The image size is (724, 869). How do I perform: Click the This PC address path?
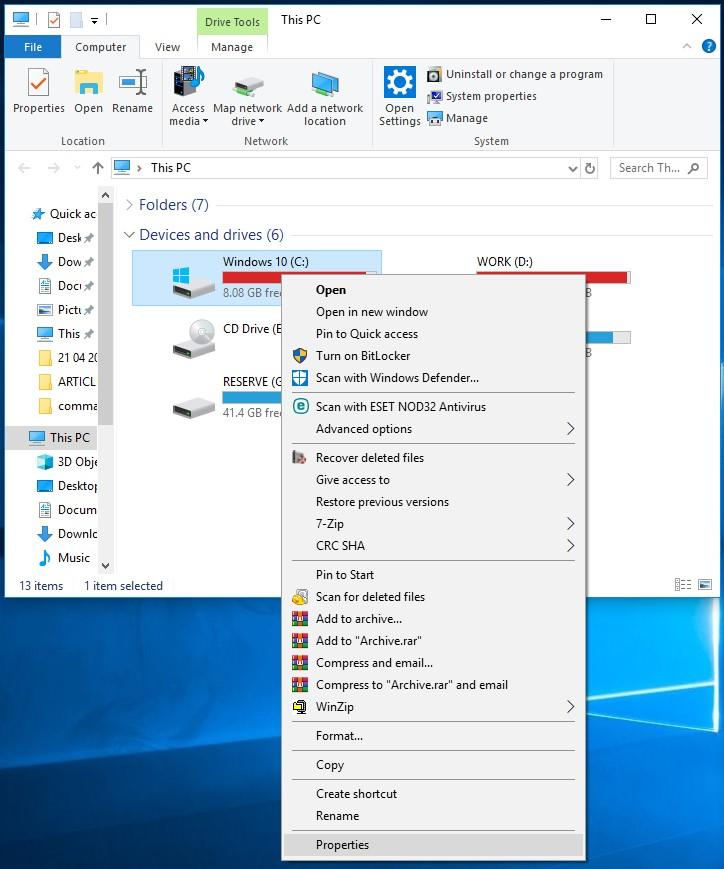(x=171, y=168)
